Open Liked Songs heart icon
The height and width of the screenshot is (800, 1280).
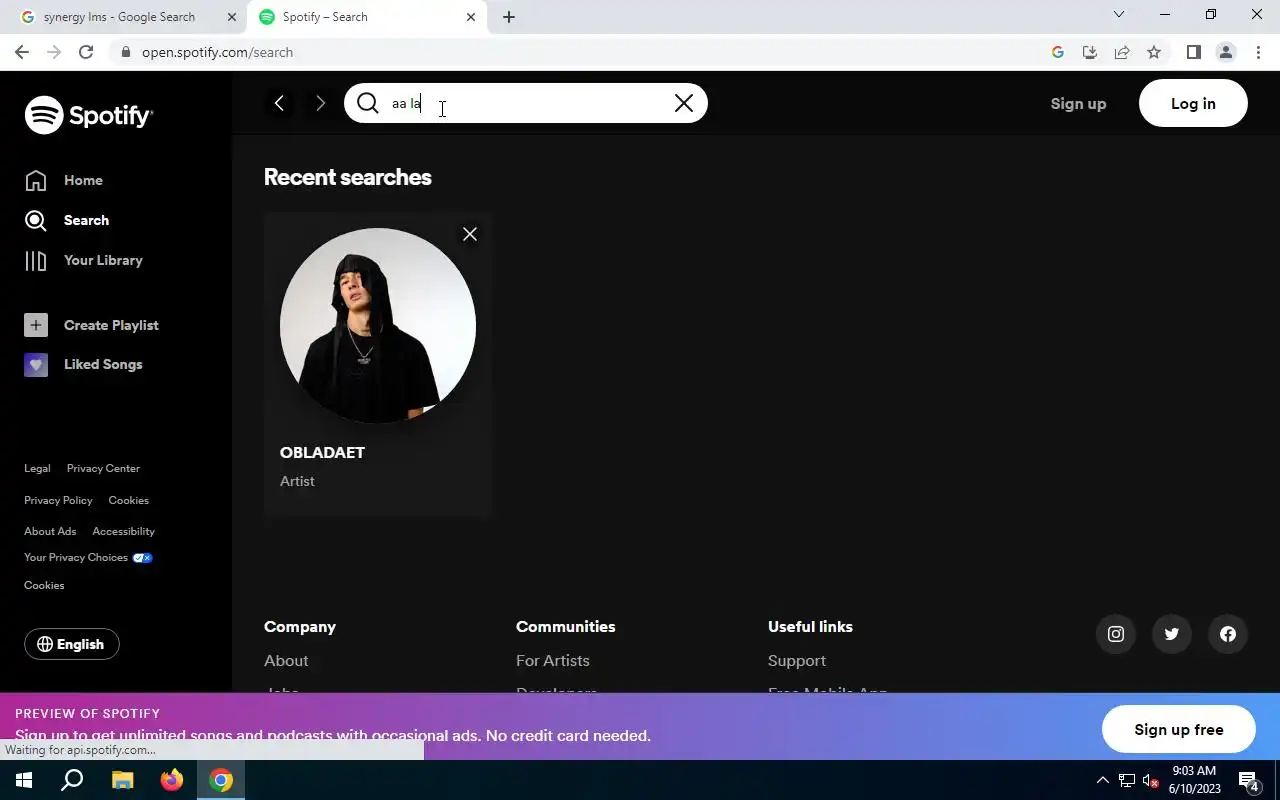tap(36, 364)
